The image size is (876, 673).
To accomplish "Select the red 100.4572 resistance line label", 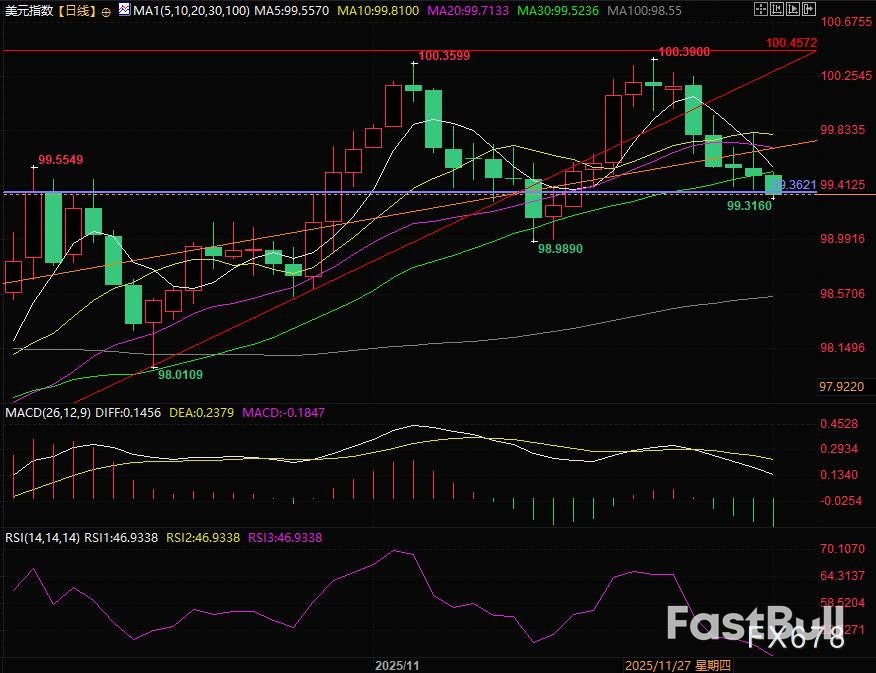I will tap(792, 44).
